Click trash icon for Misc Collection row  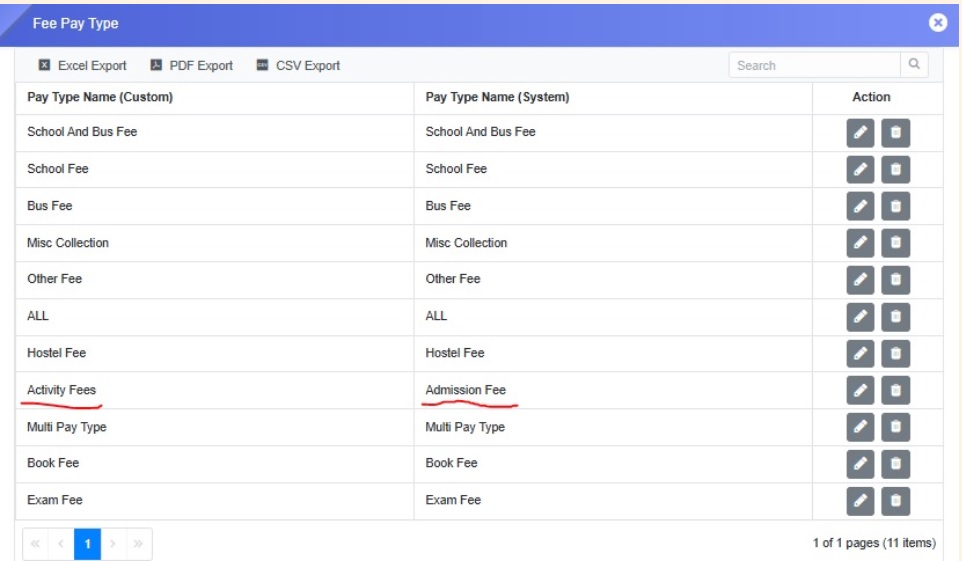tap(895, 243)
